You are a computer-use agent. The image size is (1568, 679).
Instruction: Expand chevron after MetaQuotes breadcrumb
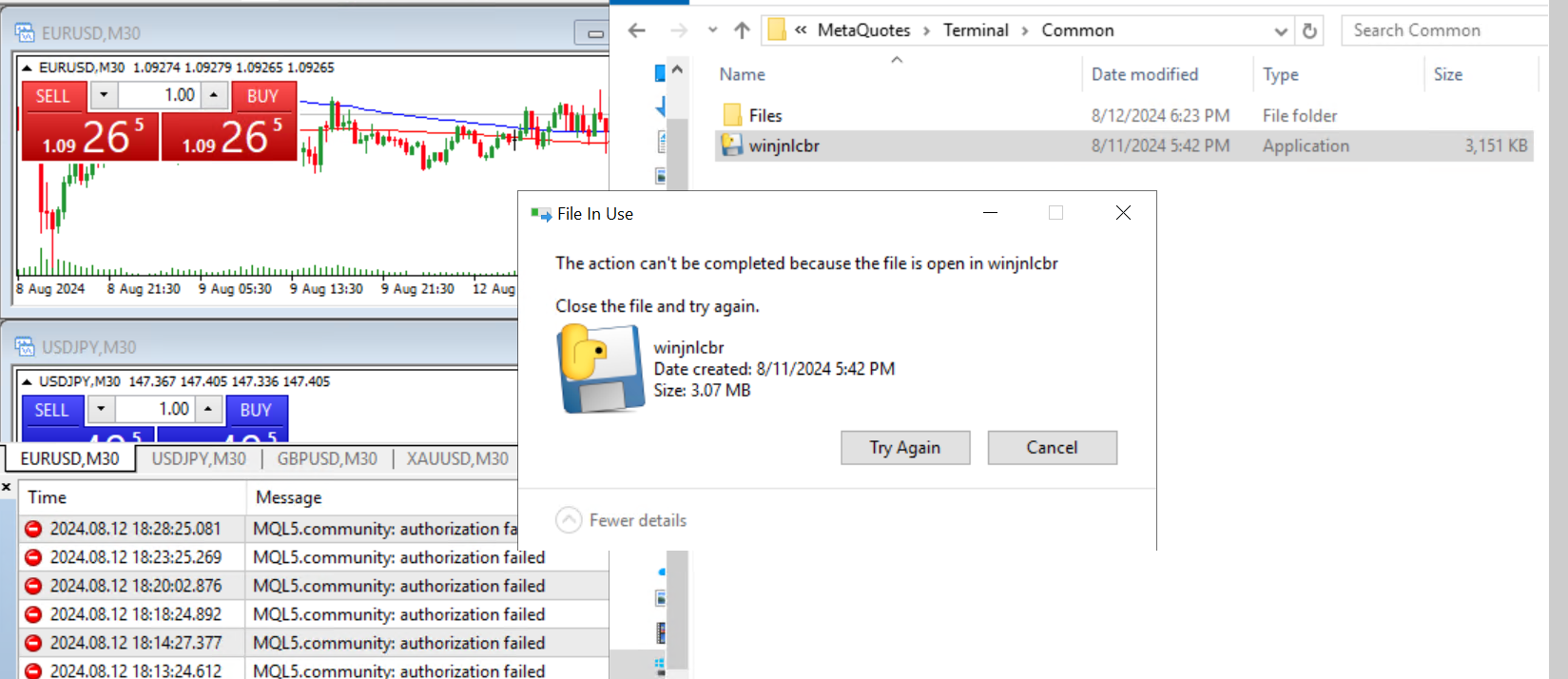(x=927, y=30)
